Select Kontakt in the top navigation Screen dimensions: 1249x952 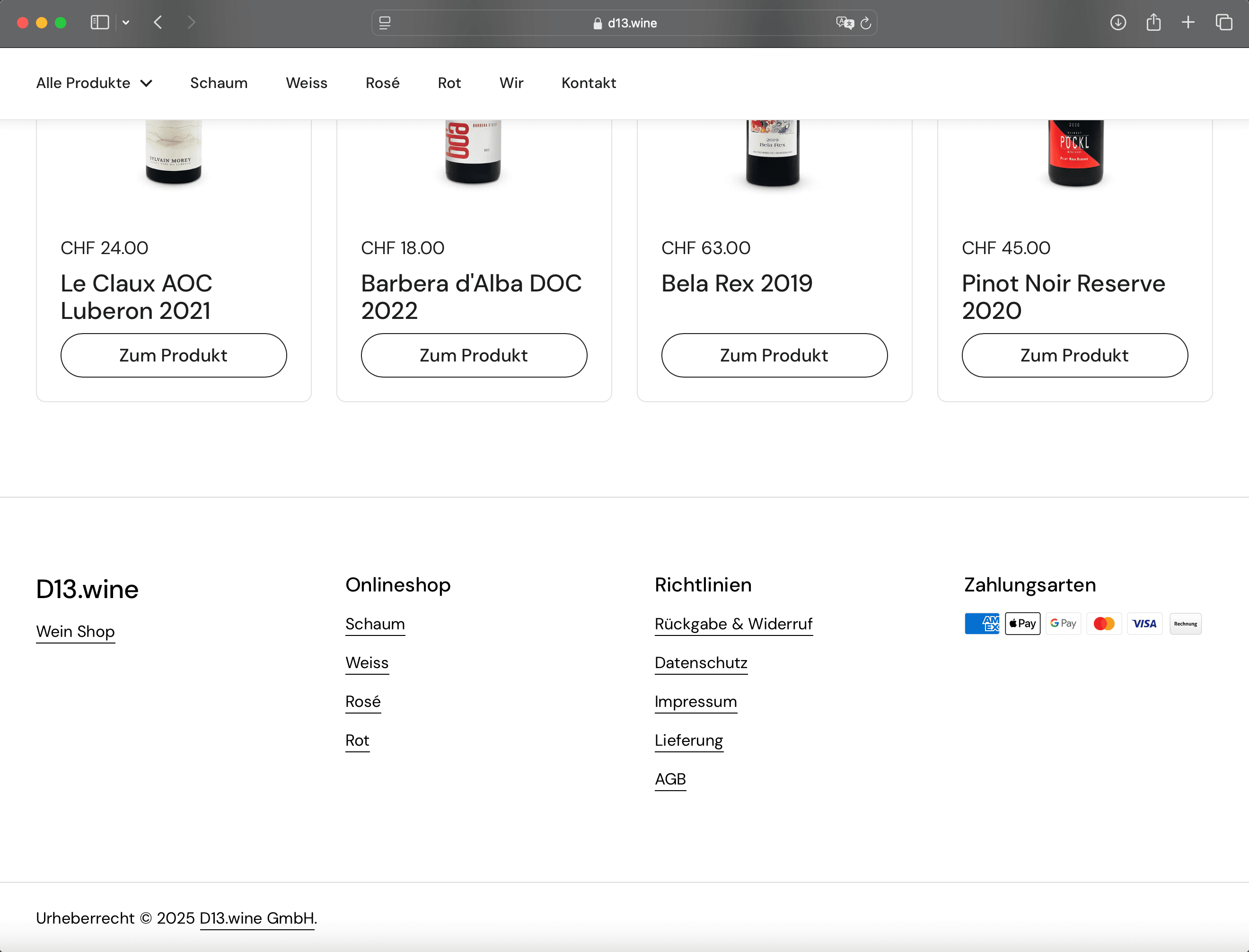pos(589,83)
